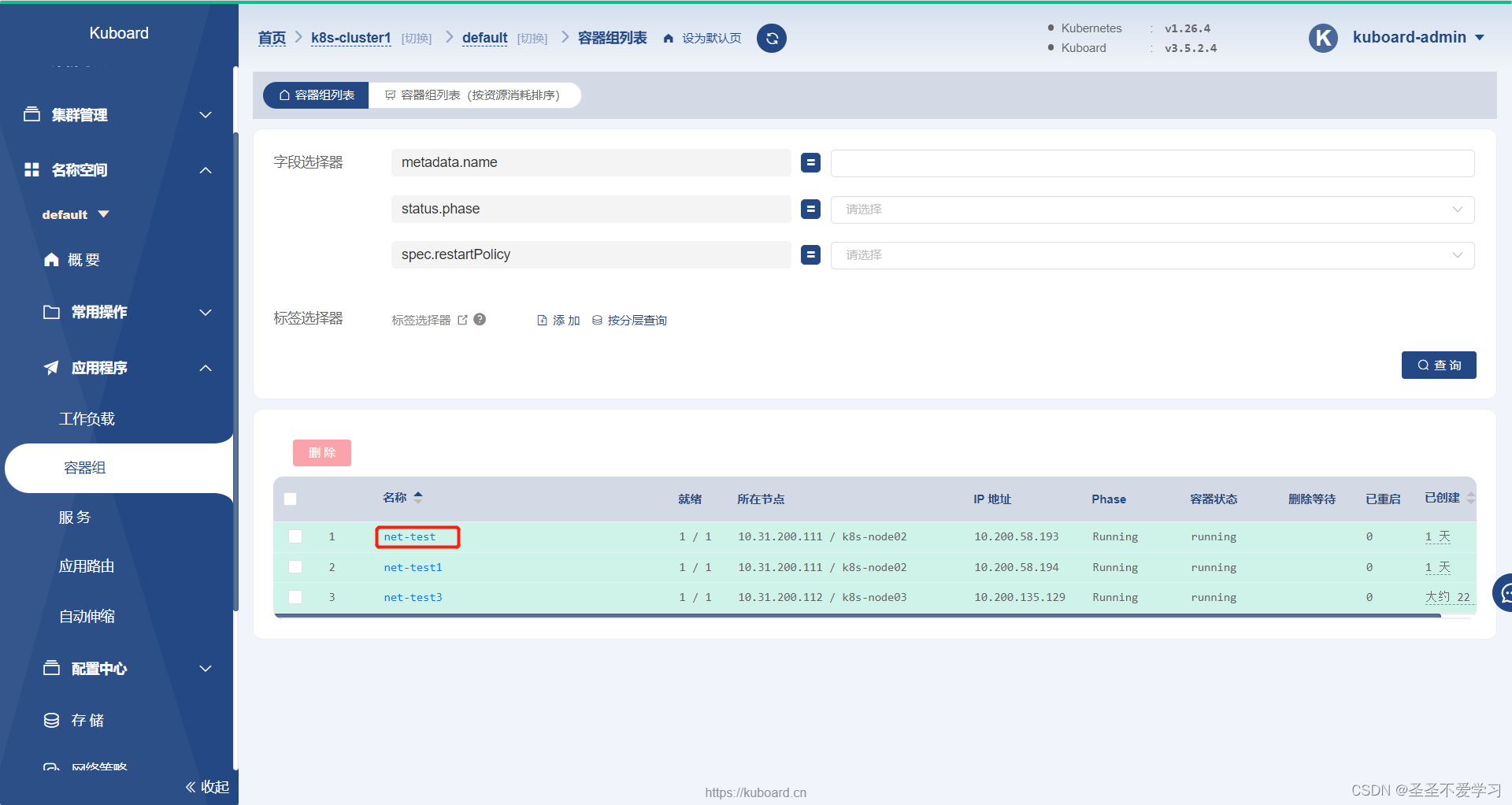
Task: Open the spec.restartPolicy value dropdown
Action: tap(1152, 255)
